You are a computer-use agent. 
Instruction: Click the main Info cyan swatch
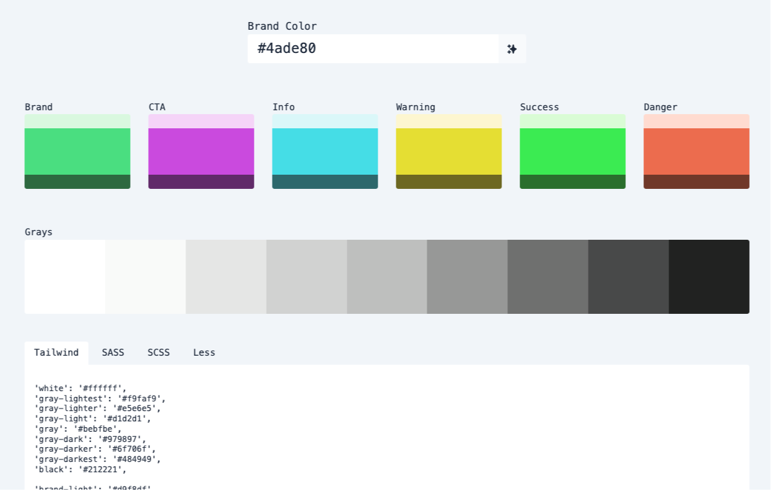(325, 151)
